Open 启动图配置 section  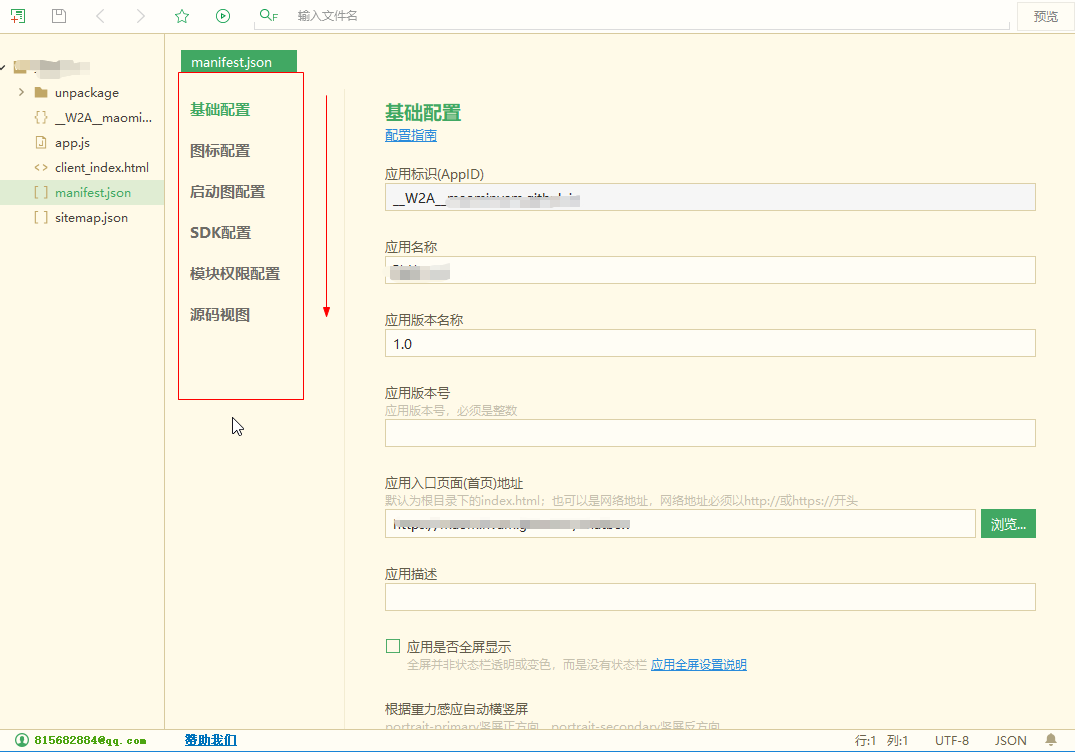(228, 192)
